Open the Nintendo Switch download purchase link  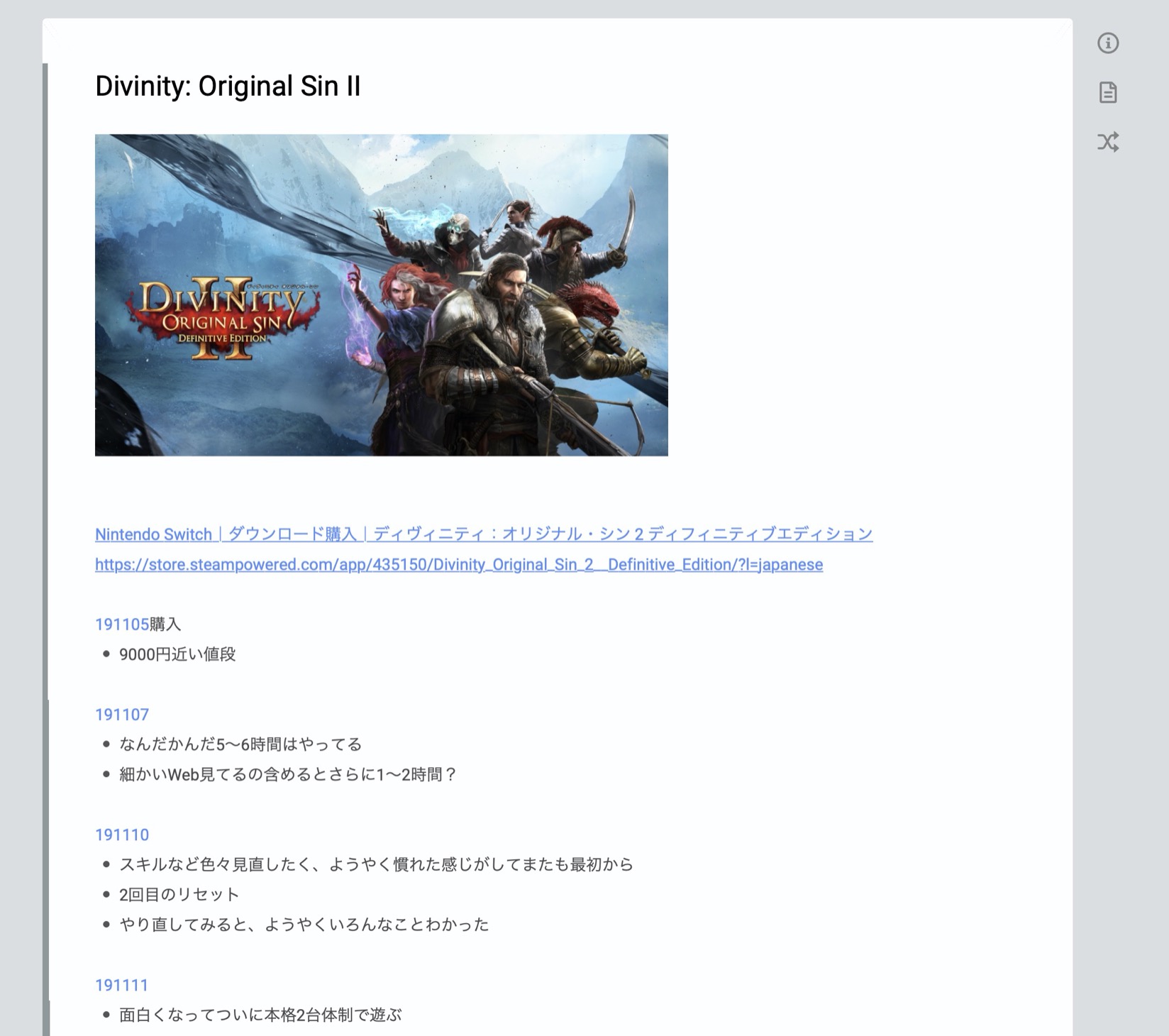click(483, 534)
